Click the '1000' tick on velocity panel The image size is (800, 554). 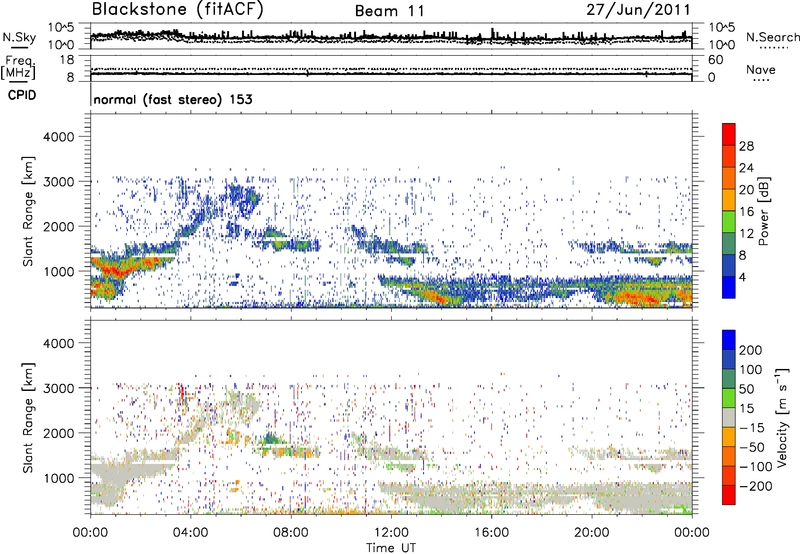pyautogui.click(x=58, y=478)
